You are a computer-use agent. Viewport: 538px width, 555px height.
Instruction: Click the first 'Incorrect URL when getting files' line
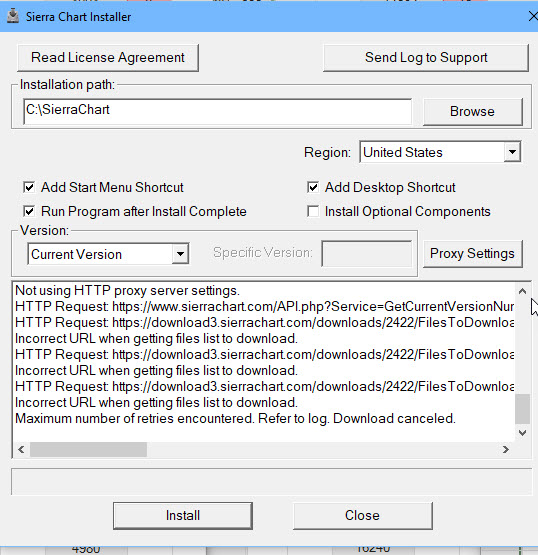(x=156, y=339)
